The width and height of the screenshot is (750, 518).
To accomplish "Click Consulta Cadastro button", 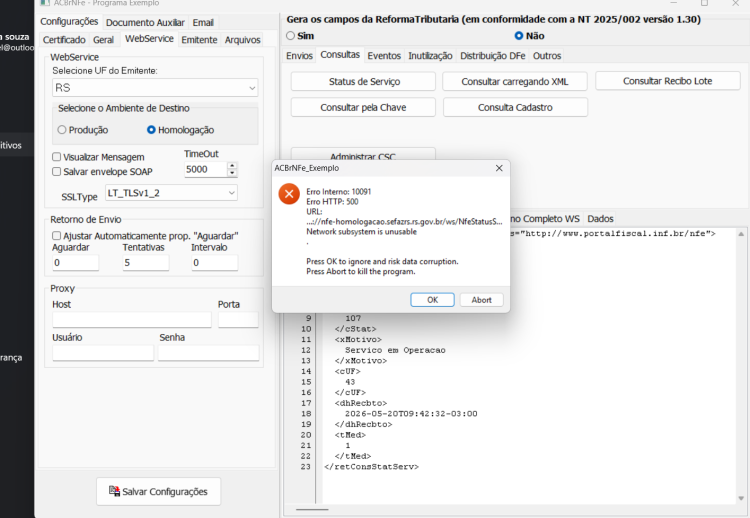I will click(x=515, y=107).
